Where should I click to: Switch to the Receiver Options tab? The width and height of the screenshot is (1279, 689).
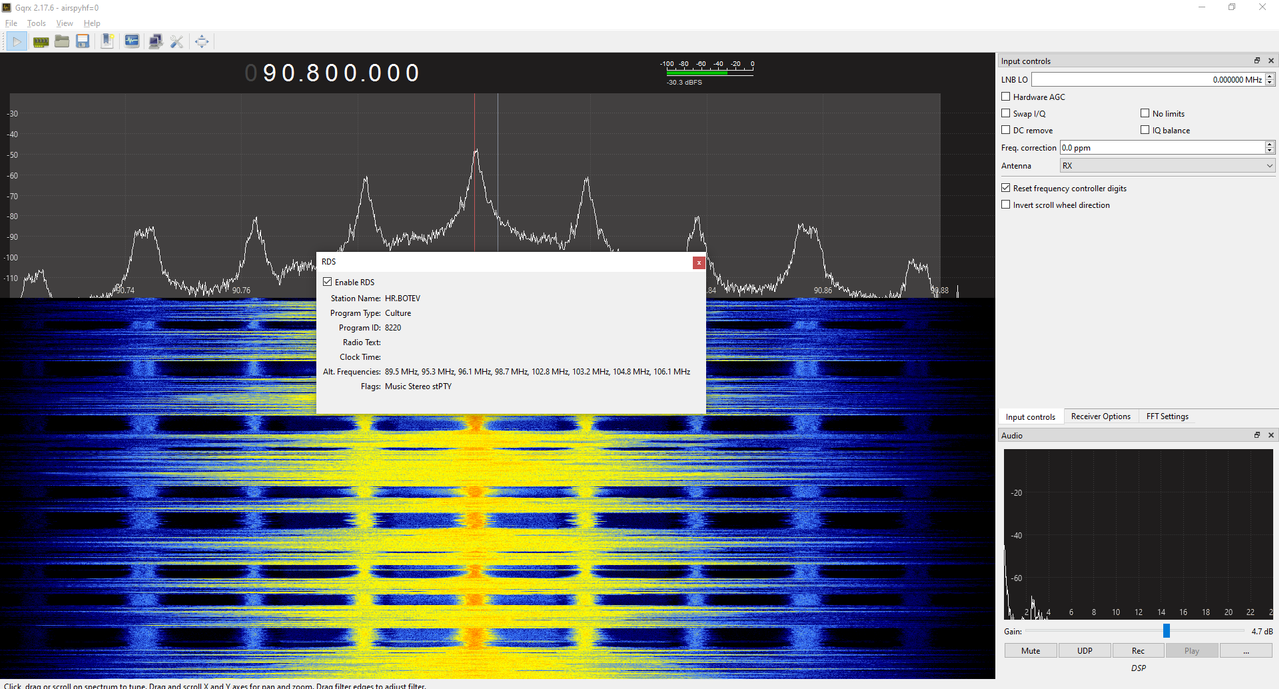tap(1100, 416)
